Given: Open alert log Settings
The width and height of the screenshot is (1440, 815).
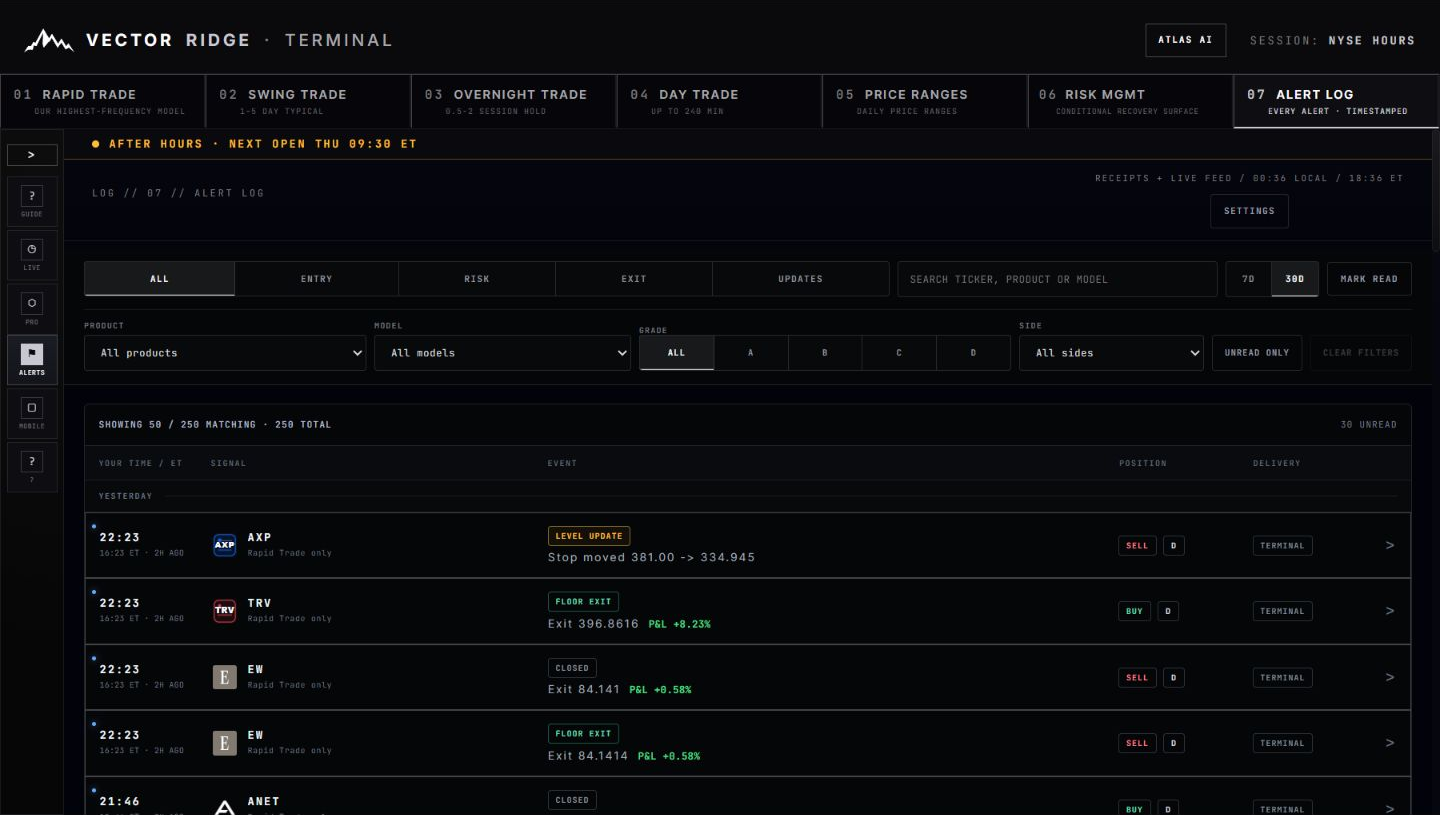Looking at the screenshot, I should [1249, 211].
